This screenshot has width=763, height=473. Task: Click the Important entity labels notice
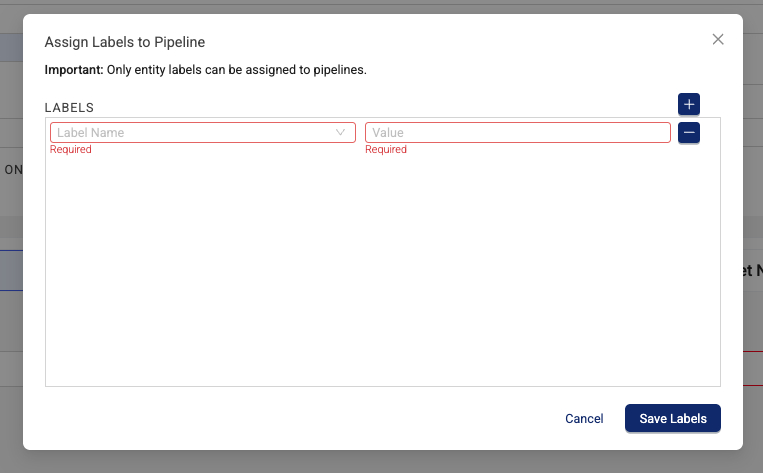pyautogui.click(x=205, y=70)
